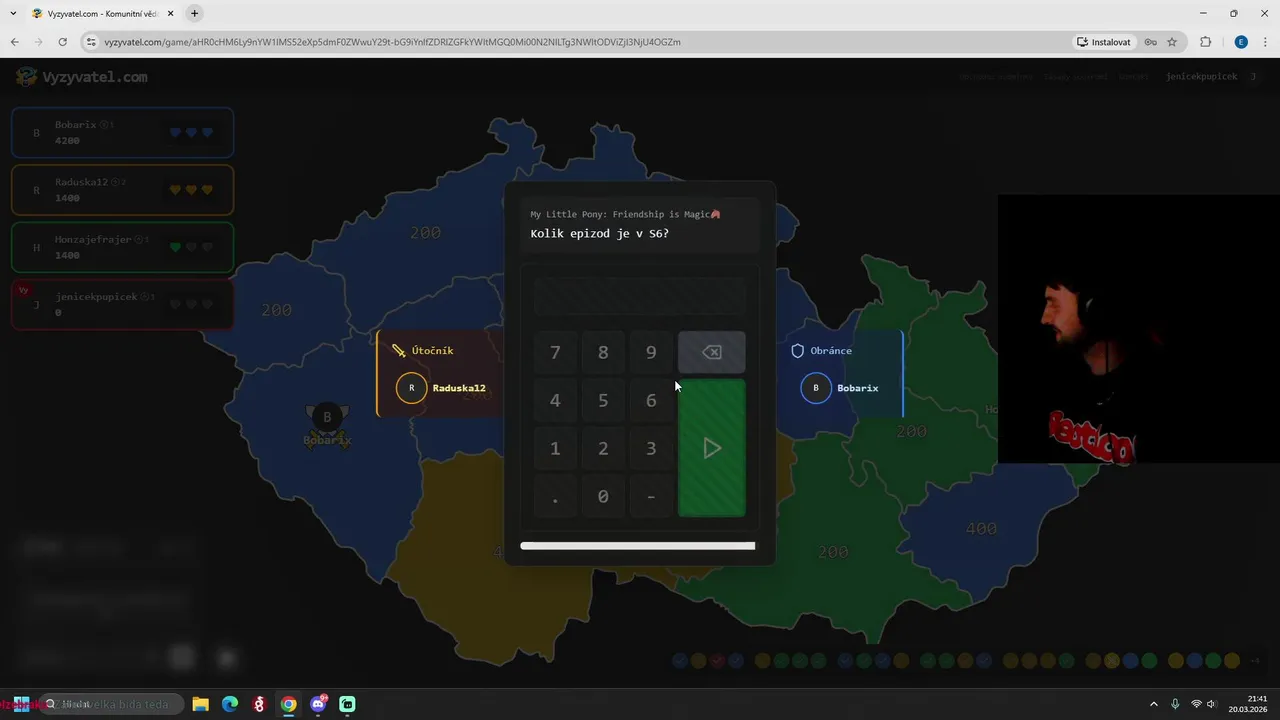Click Raduska12 attacker avatar circle
Image resolution: width=1280 pixels, height=720 pixels.
pos(412,388)
